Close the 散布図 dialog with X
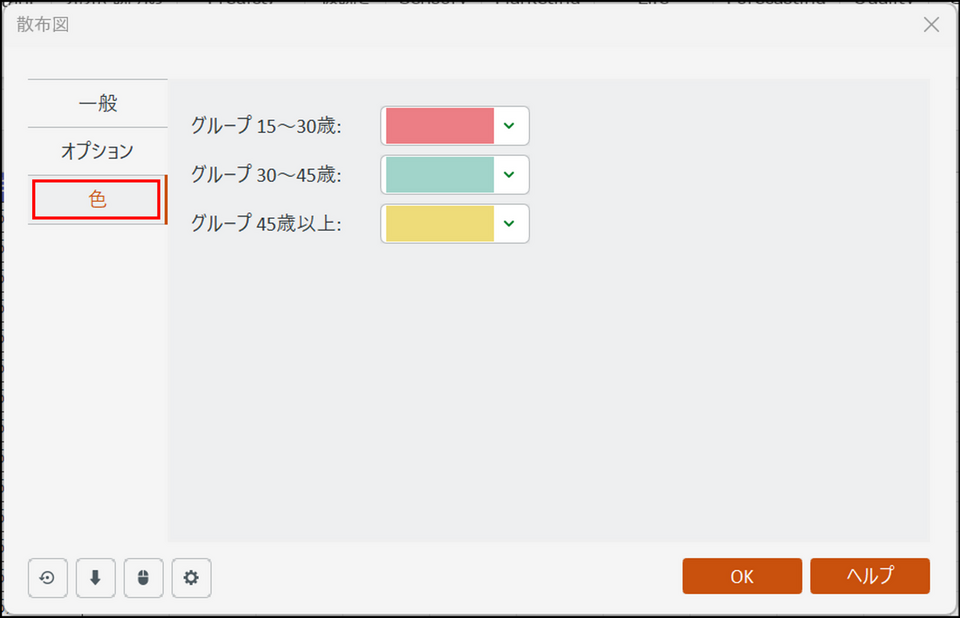This screenshot has width=960, height=618. pos(931,25)
